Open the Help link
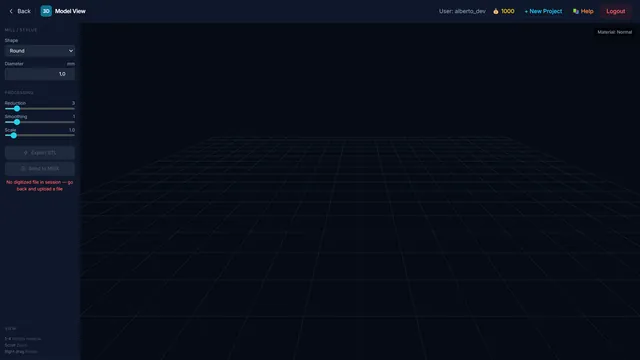Viewport: 640px width, 360px height. (583, 11)
